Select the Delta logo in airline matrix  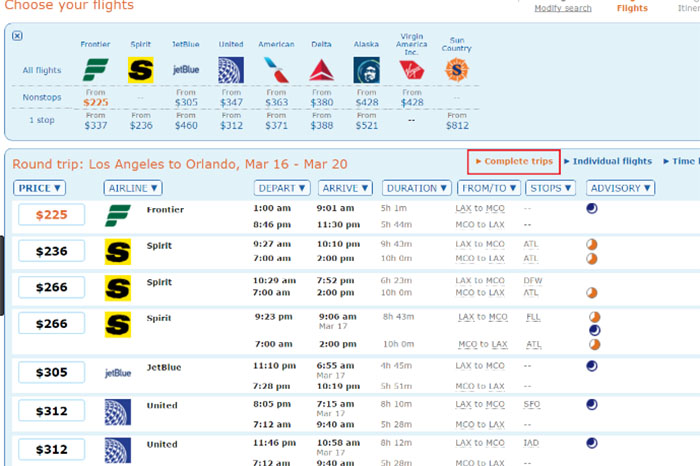click(321, 69)
